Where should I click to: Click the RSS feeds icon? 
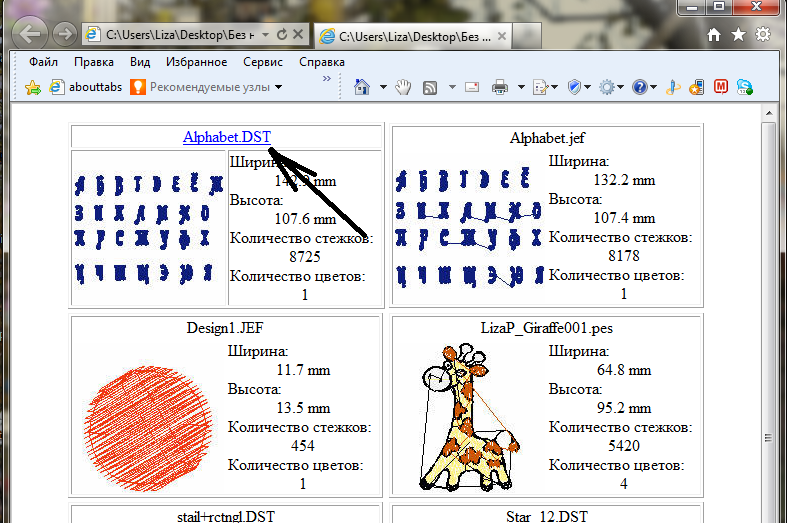click(430, 88)
